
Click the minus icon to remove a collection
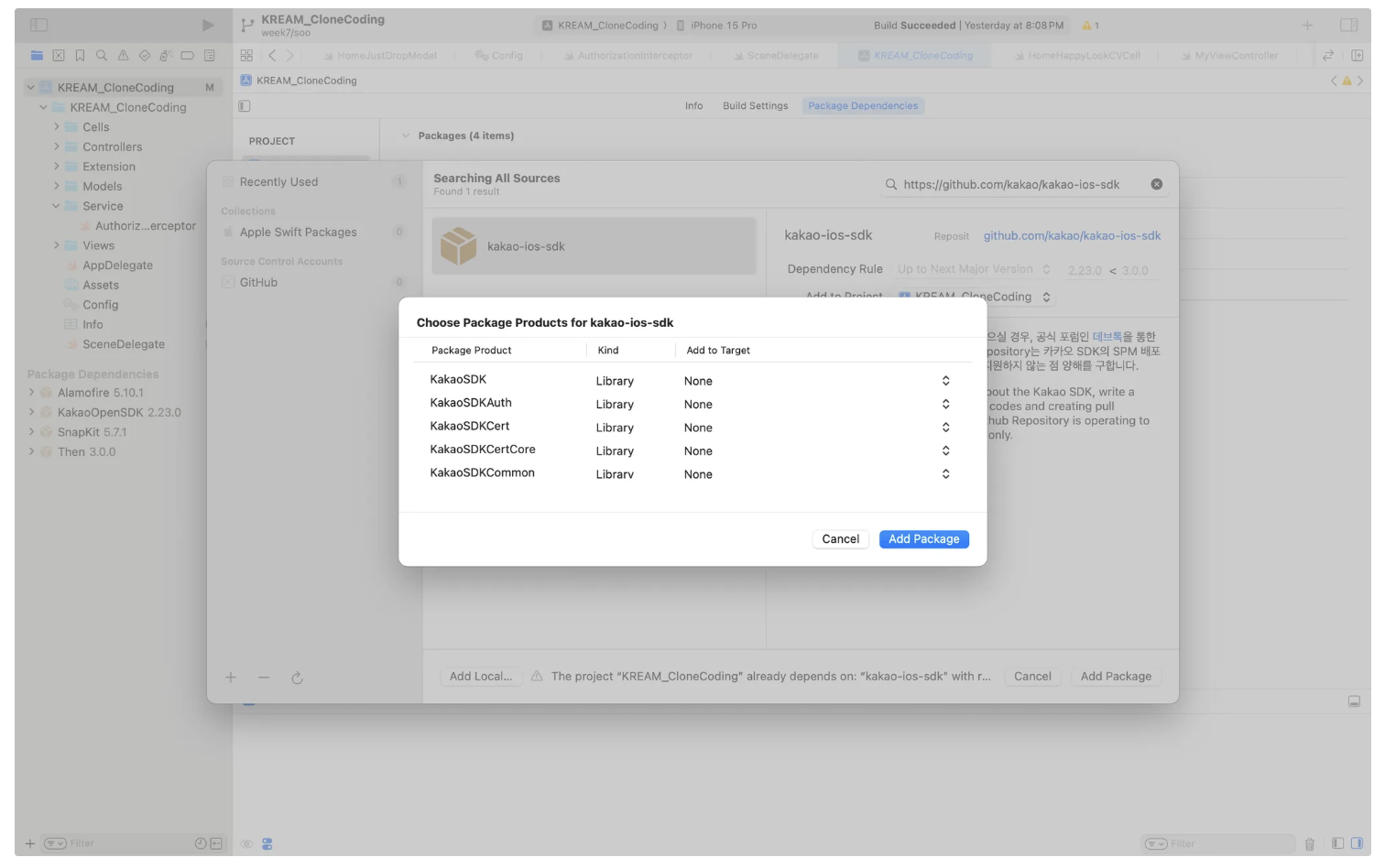click(264, 678)
